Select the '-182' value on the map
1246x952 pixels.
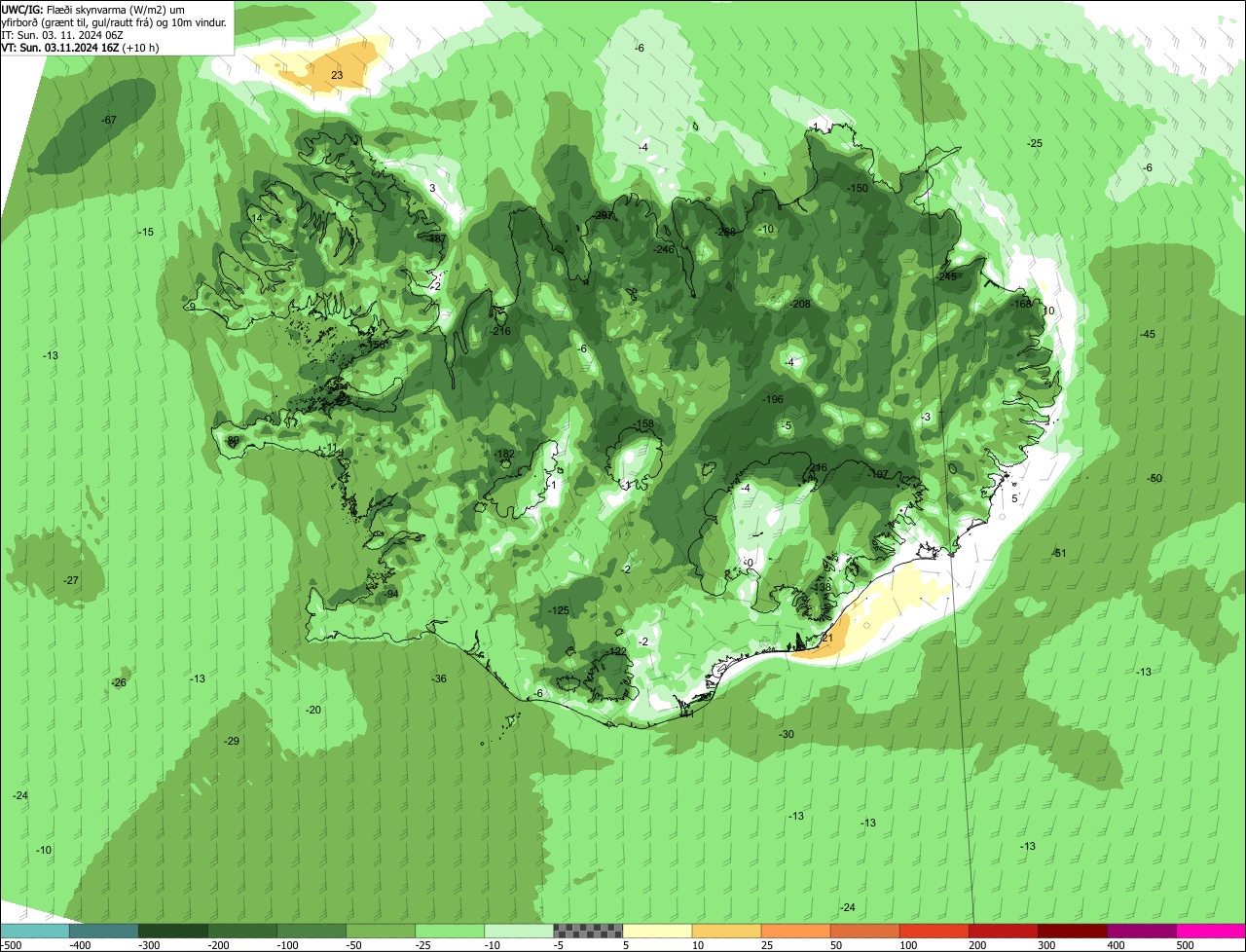point(504,454)
